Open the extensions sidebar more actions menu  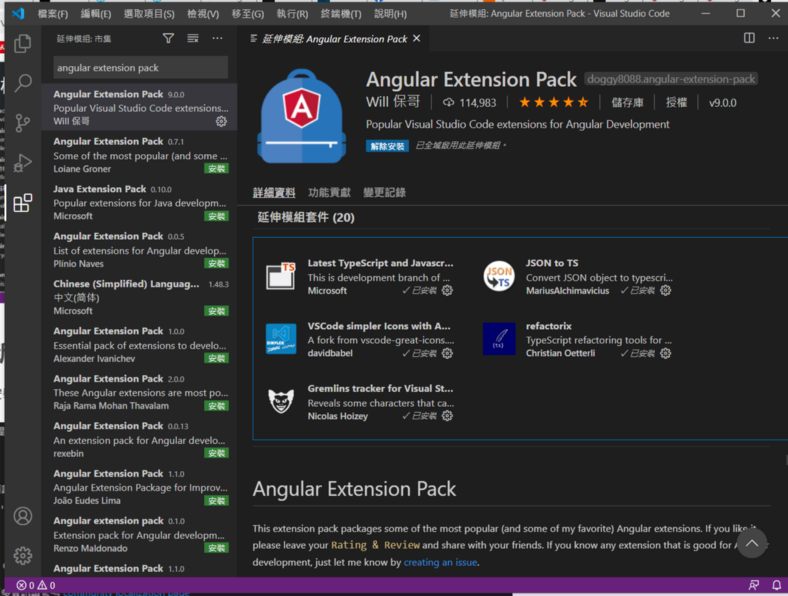pos(217,38)
